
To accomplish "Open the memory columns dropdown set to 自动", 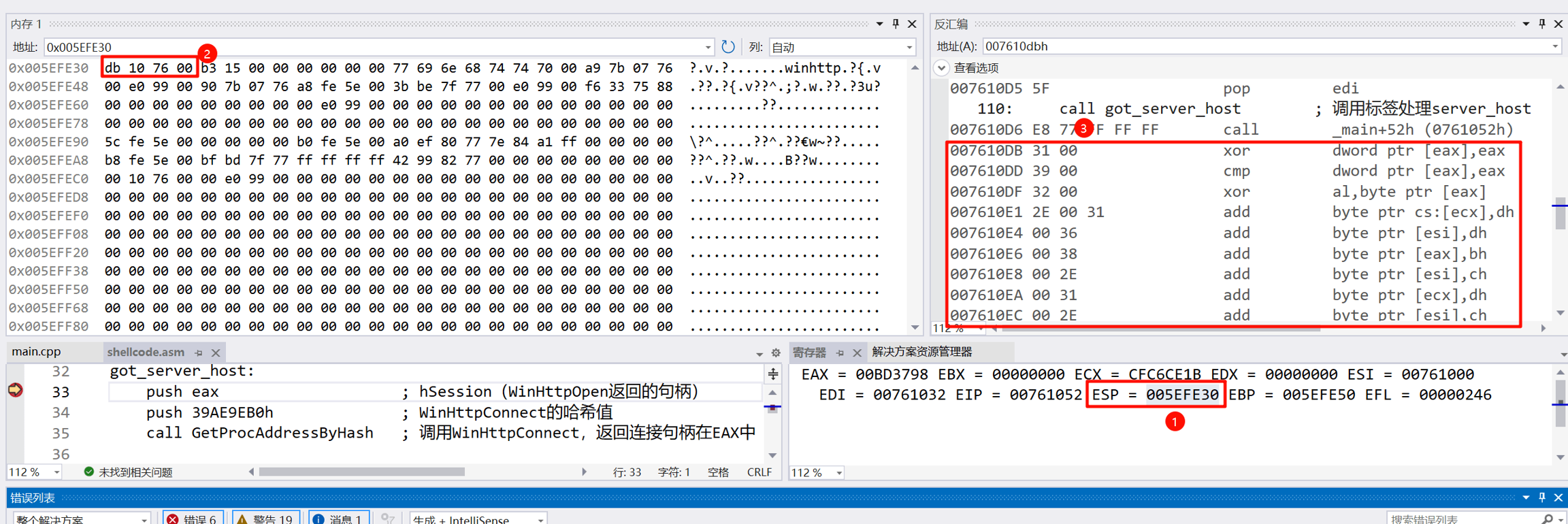I will pos(842,47).
